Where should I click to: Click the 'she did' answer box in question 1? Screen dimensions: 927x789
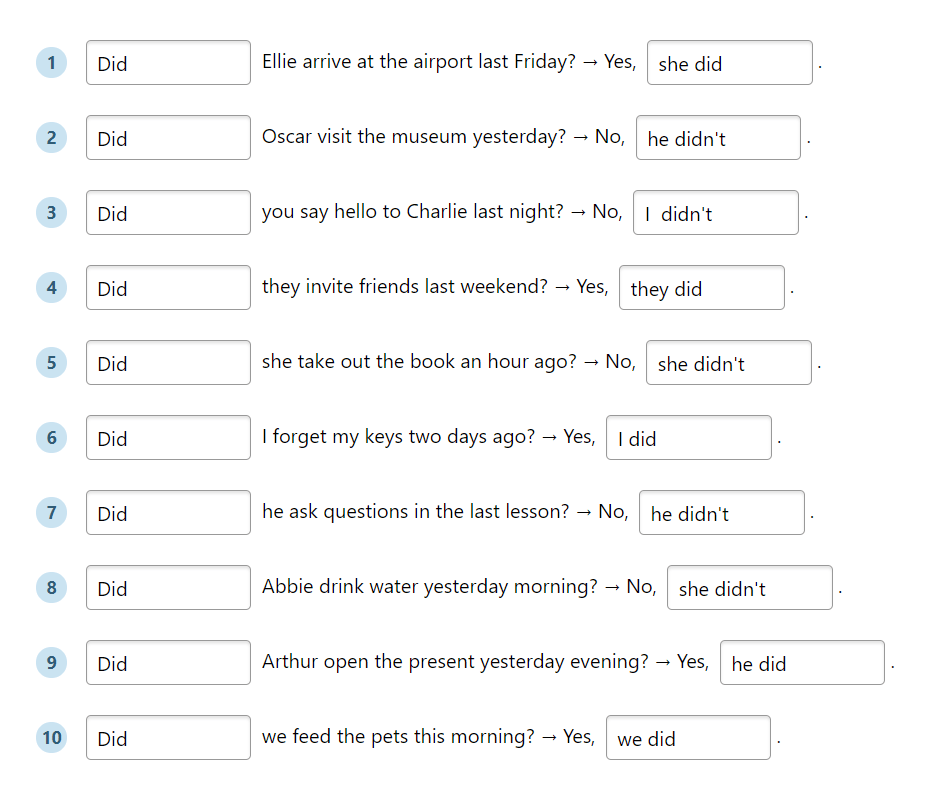[x=730, y=63]
